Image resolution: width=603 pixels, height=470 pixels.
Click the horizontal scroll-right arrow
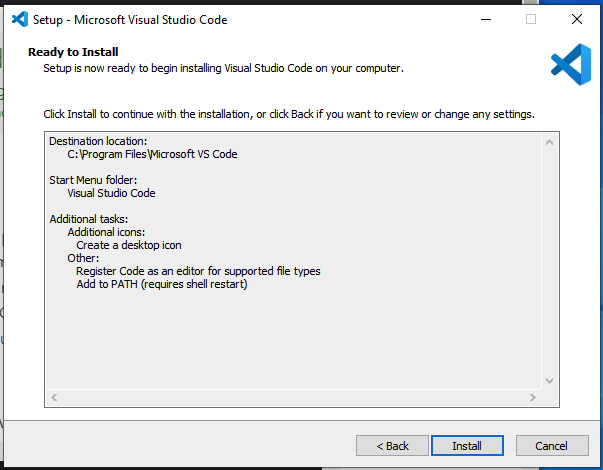pos(533,397)
